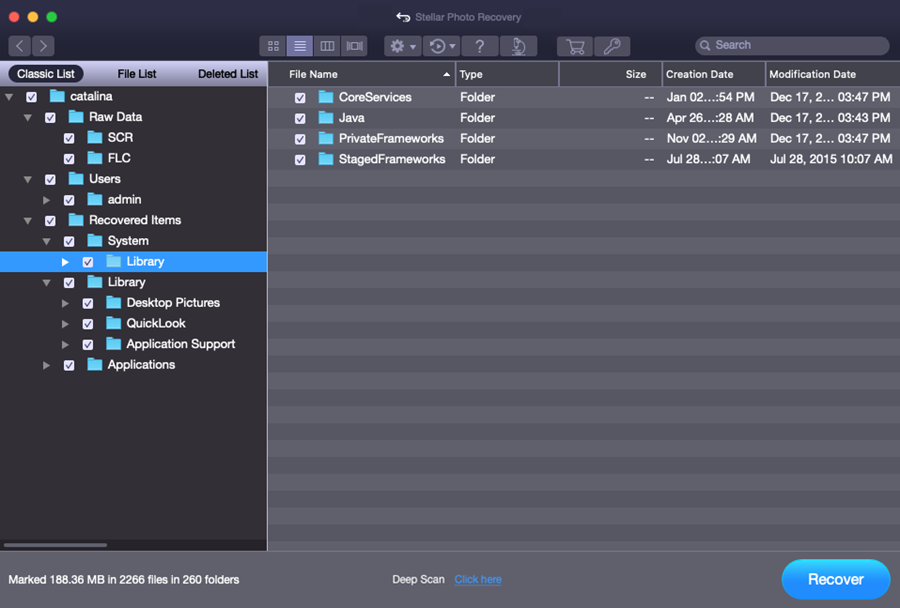Open help with the question mark icon
Image resolution: width=900 pixels, height=608 pixels.
[480, 46]
